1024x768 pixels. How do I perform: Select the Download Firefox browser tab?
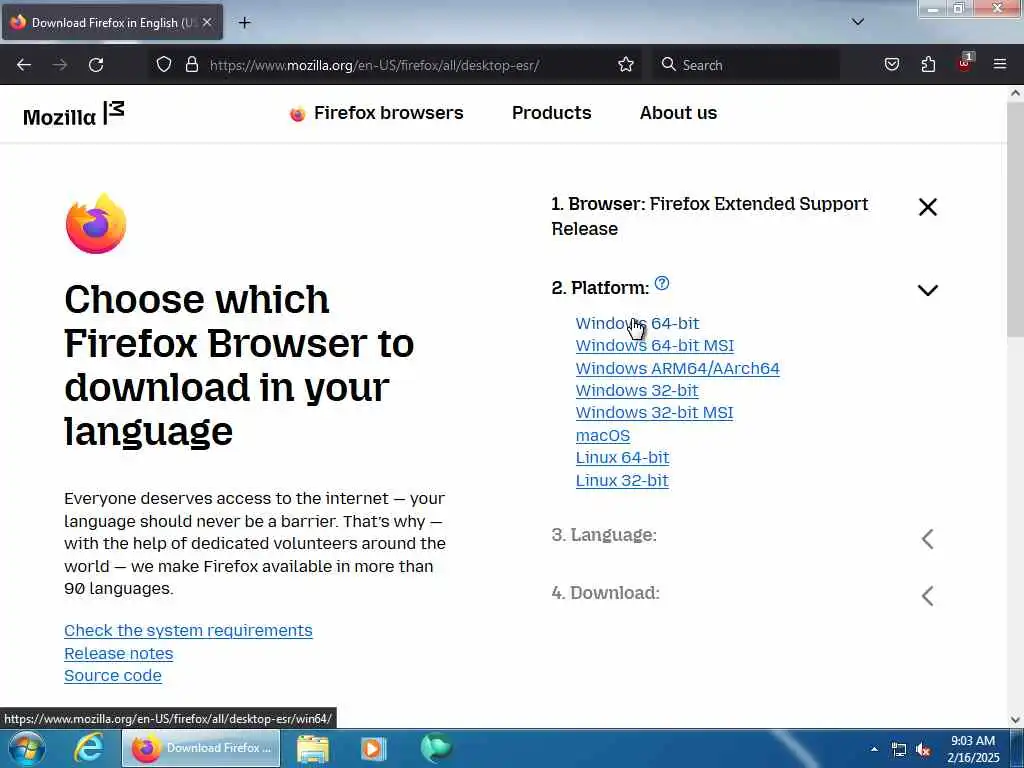click(112, 23)
